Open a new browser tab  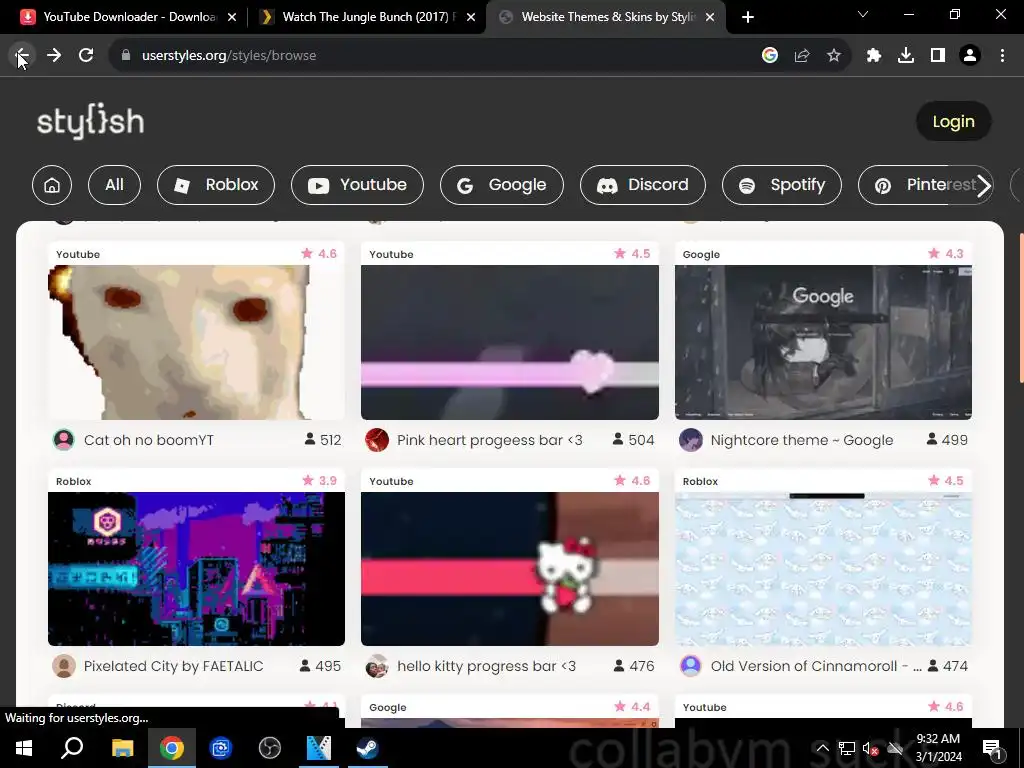748,17
